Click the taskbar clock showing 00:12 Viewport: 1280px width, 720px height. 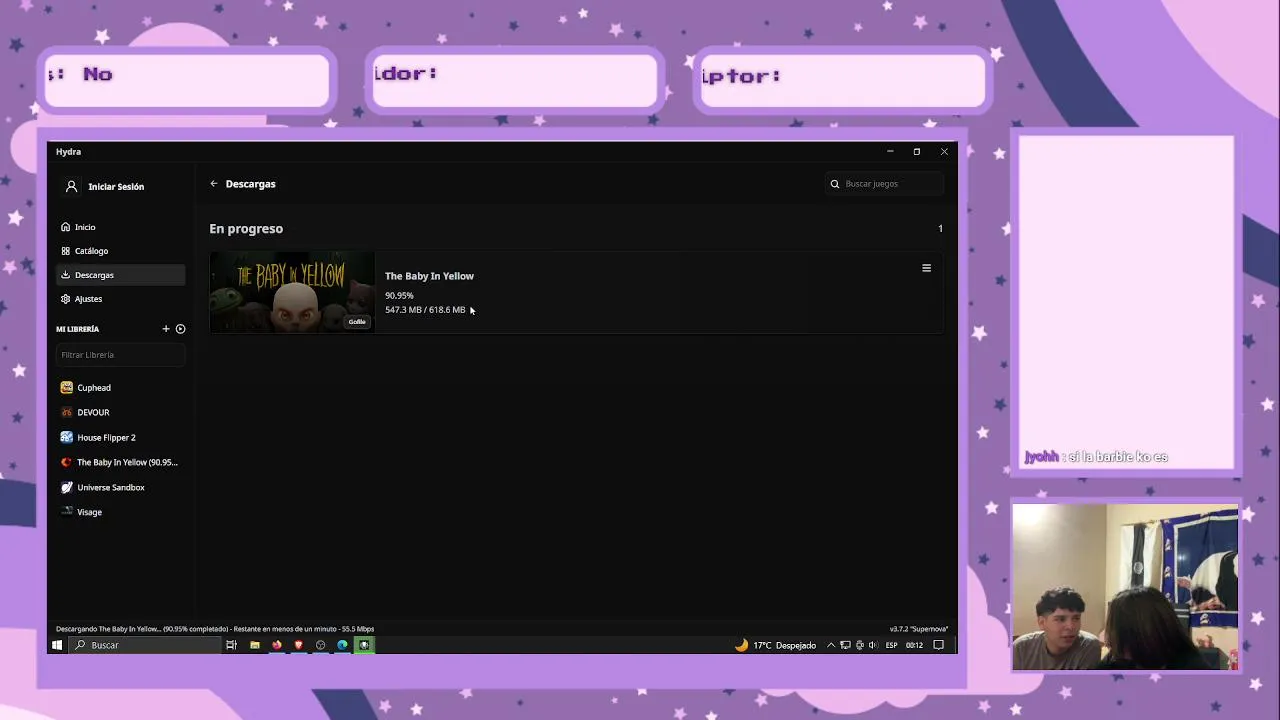point(914,645)
